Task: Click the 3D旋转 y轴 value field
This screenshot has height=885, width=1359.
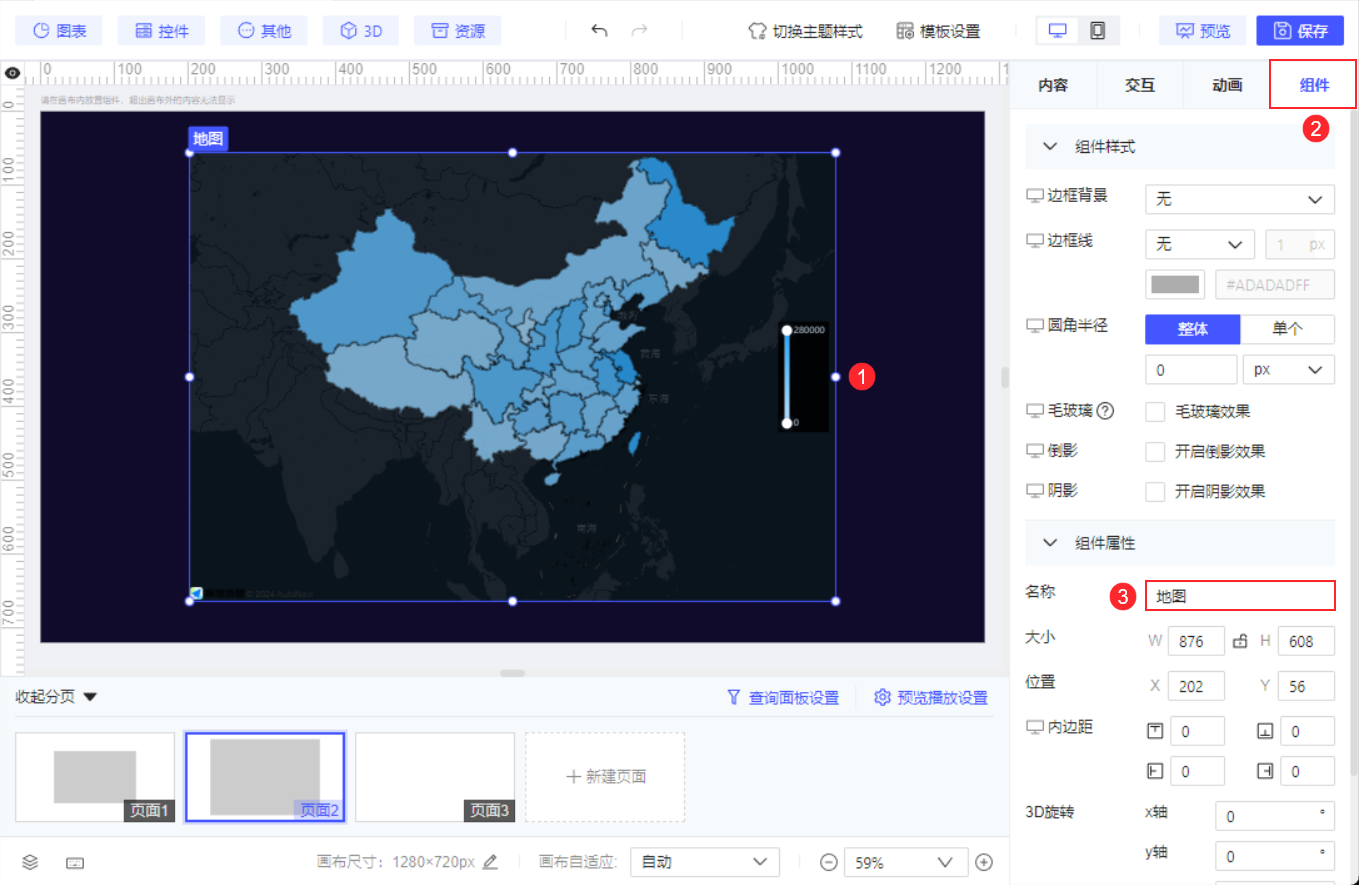Action: point(1275,856)
